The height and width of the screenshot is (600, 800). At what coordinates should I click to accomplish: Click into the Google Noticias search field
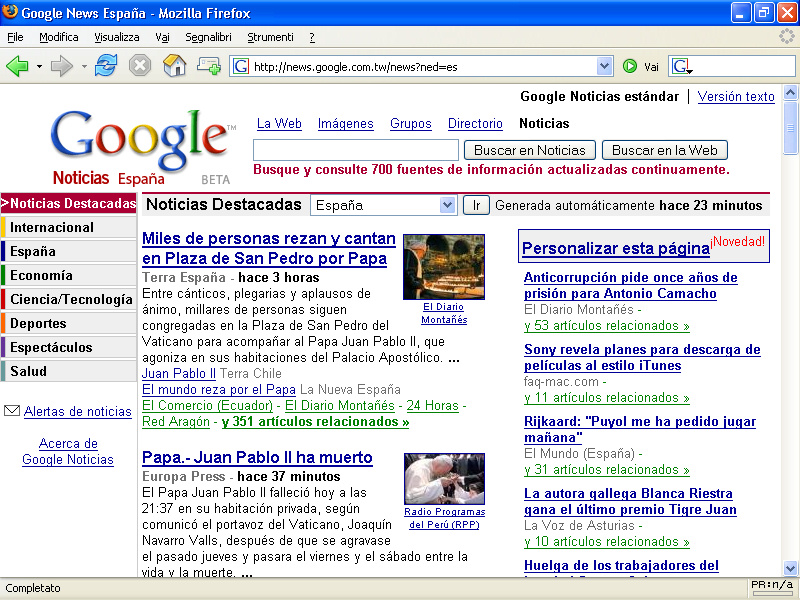(356, 150)
